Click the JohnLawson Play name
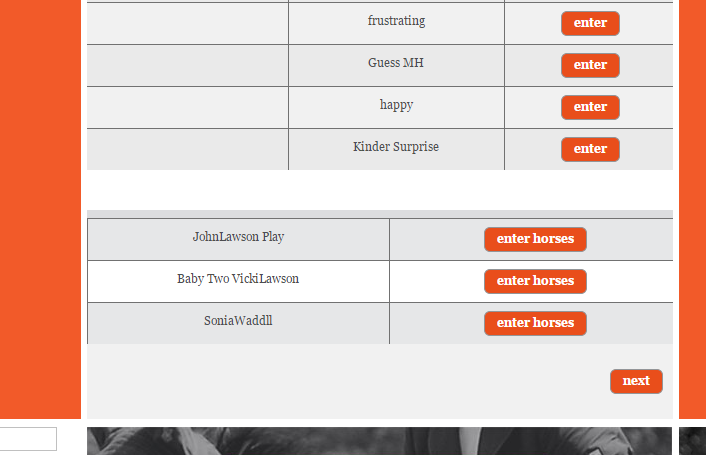Viewport: 706px width, 455px height. pyautogui.click(x=238, y=237)
